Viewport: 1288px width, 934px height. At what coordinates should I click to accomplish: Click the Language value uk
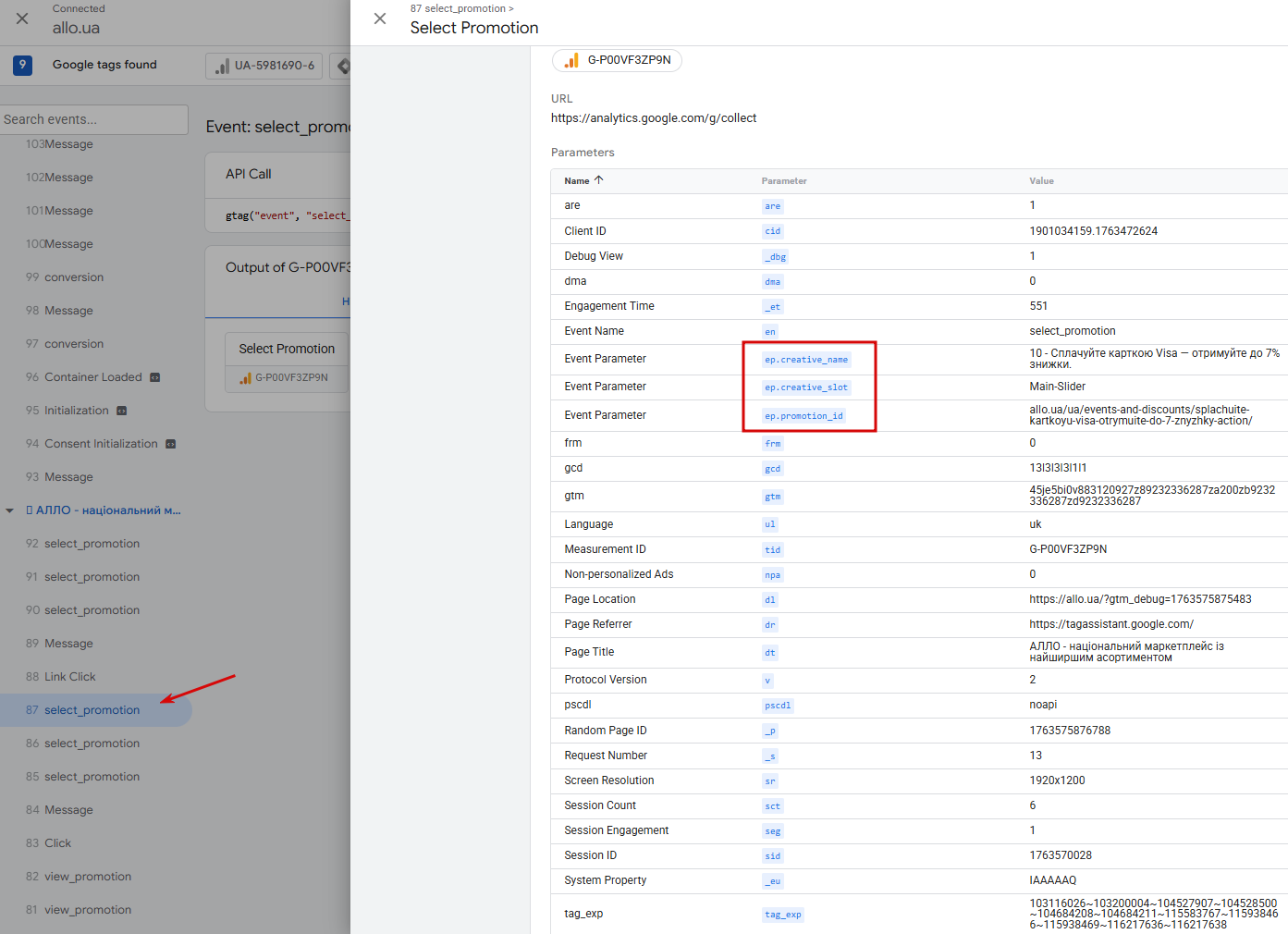tap(1036, 524)
